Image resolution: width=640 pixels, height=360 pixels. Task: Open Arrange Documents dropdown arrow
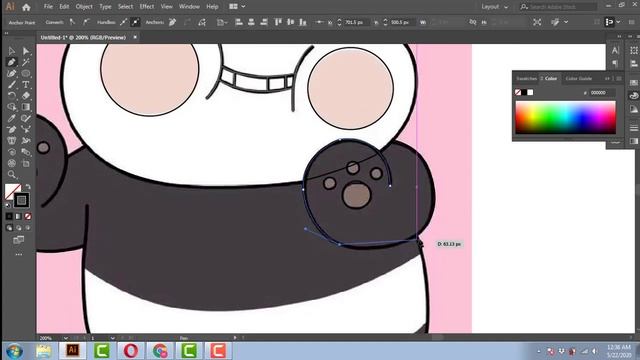(x=243, y=7)
